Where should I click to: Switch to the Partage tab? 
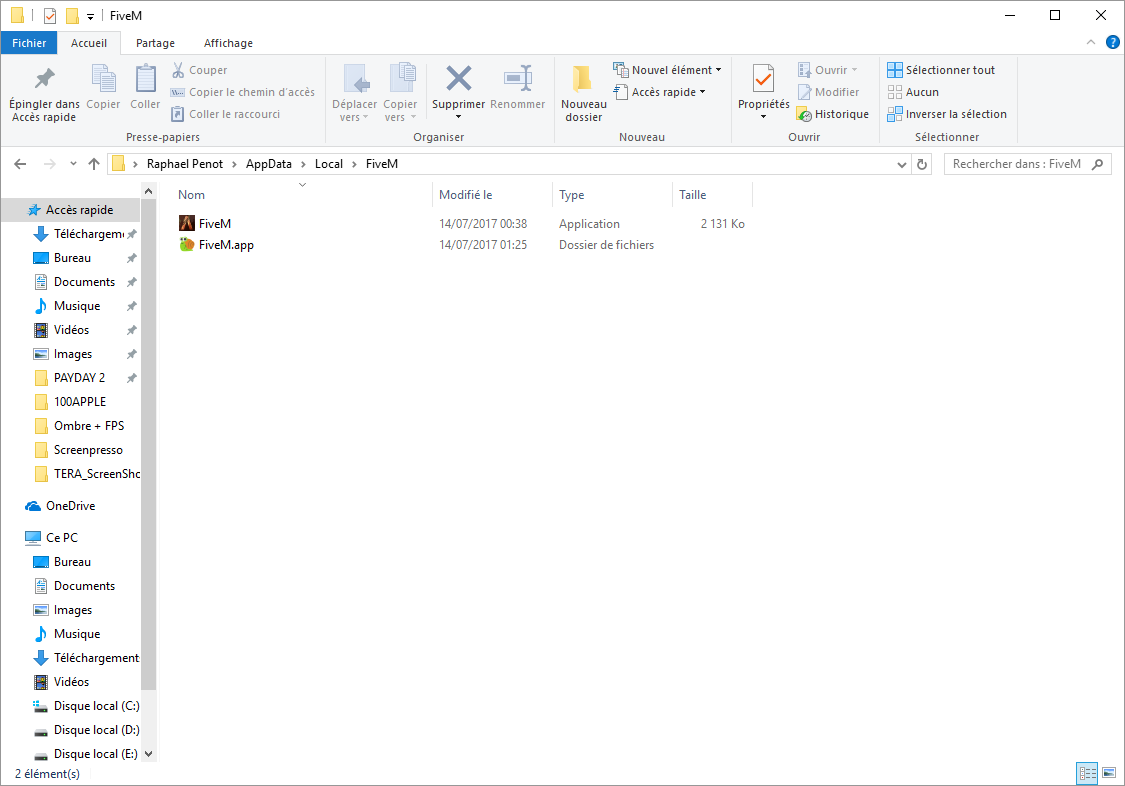(x=155, y=43)
